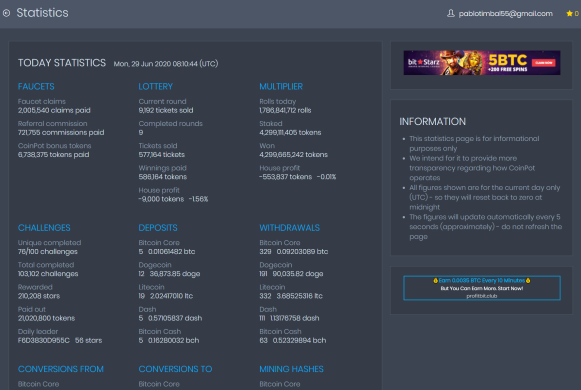Click the 6,738,375 tokens paid value

point(53,155)
